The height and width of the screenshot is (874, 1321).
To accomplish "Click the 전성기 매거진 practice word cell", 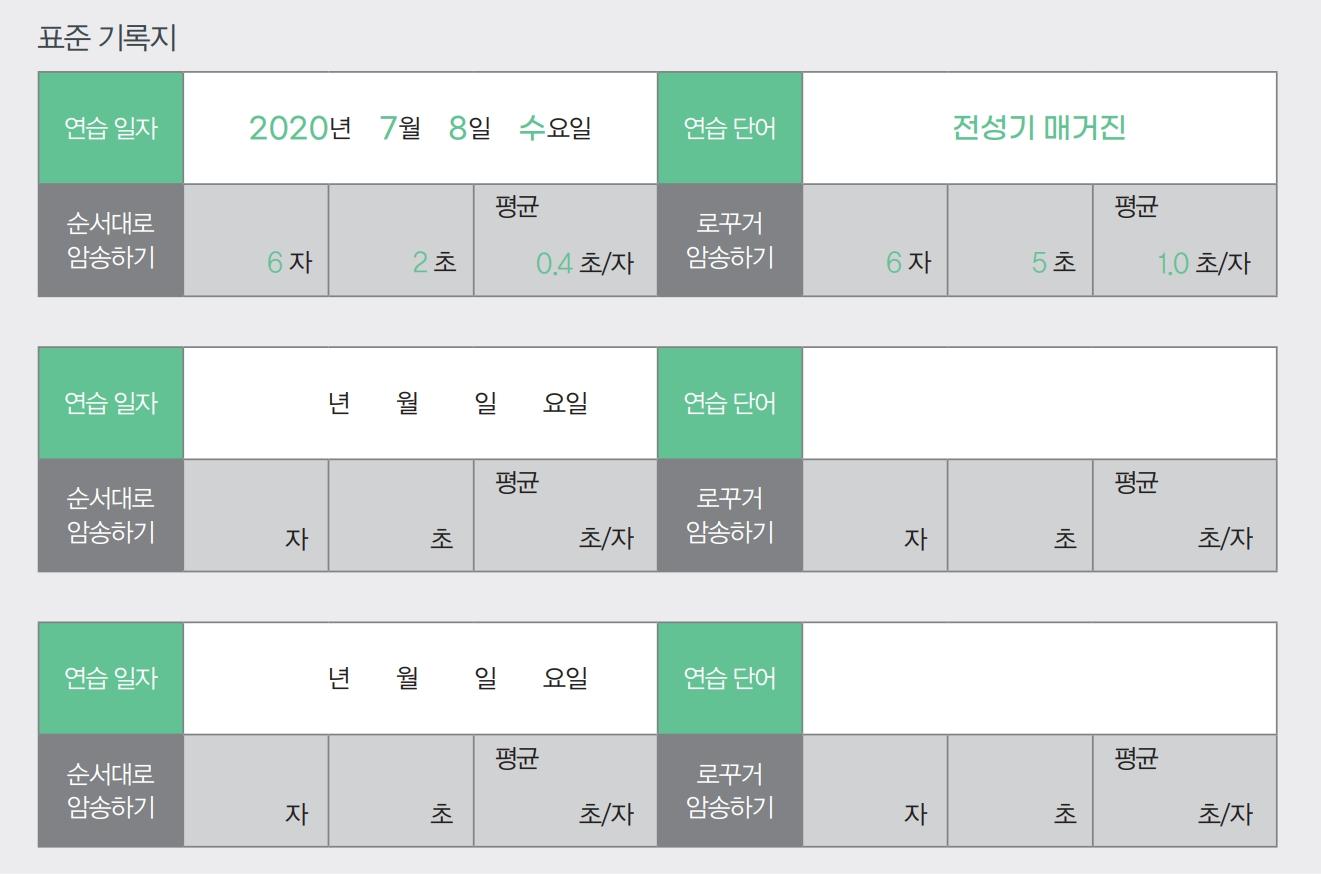I will coord(1039,128).
